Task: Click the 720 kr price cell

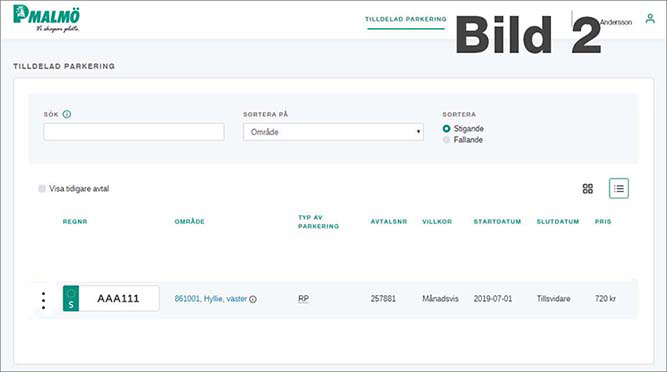Action: click(605, 299)
